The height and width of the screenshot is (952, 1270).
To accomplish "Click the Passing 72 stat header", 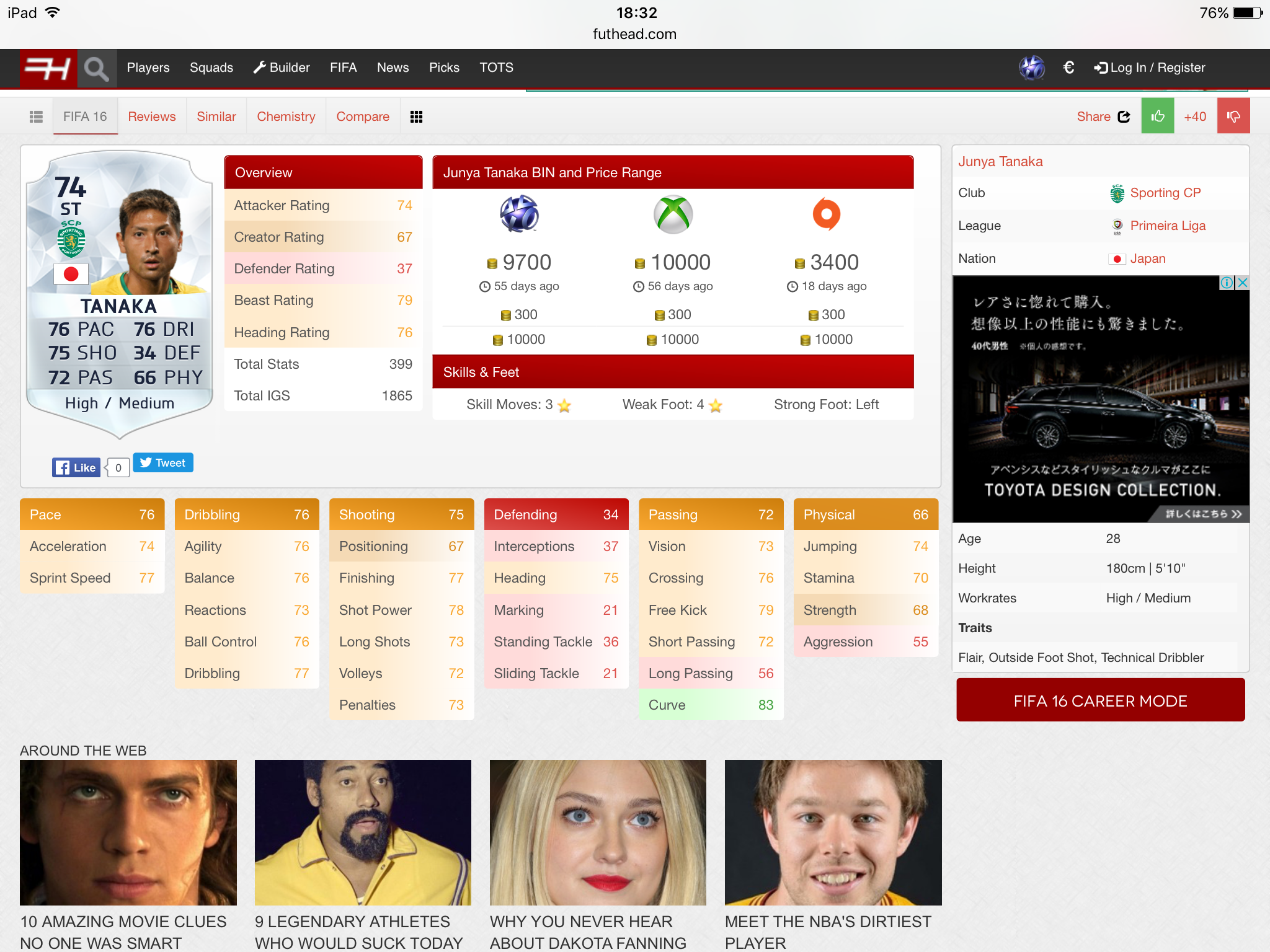I will 711,514.
